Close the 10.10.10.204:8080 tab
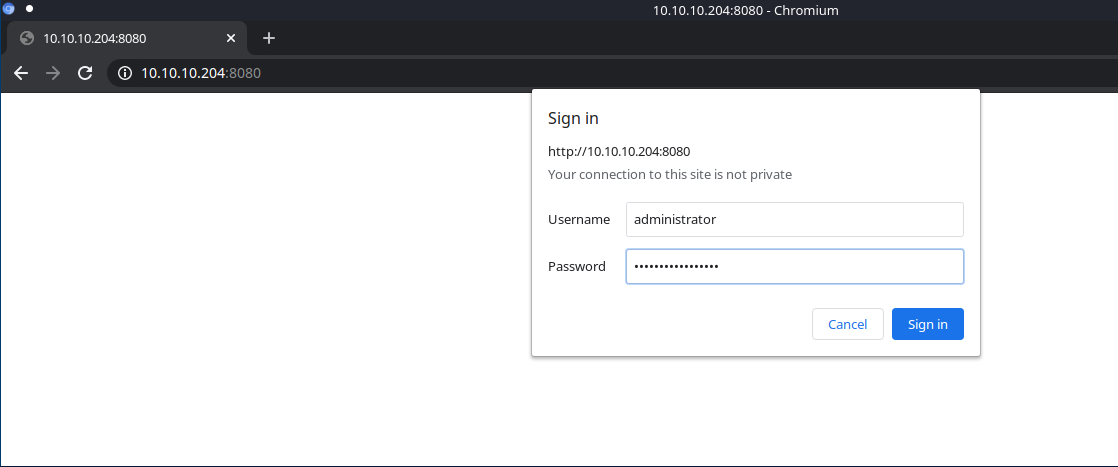 click(x=231, y=38)
